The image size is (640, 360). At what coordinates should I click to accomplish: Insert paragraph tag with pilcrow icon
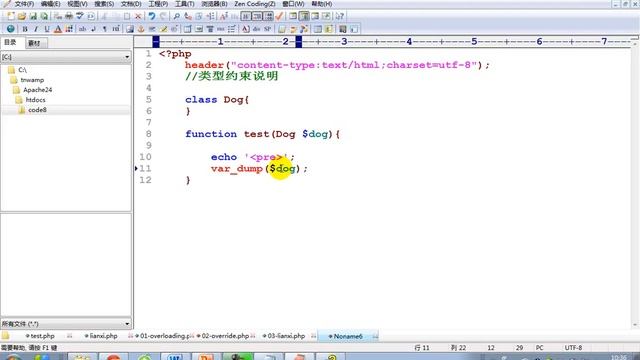[105, 29]
